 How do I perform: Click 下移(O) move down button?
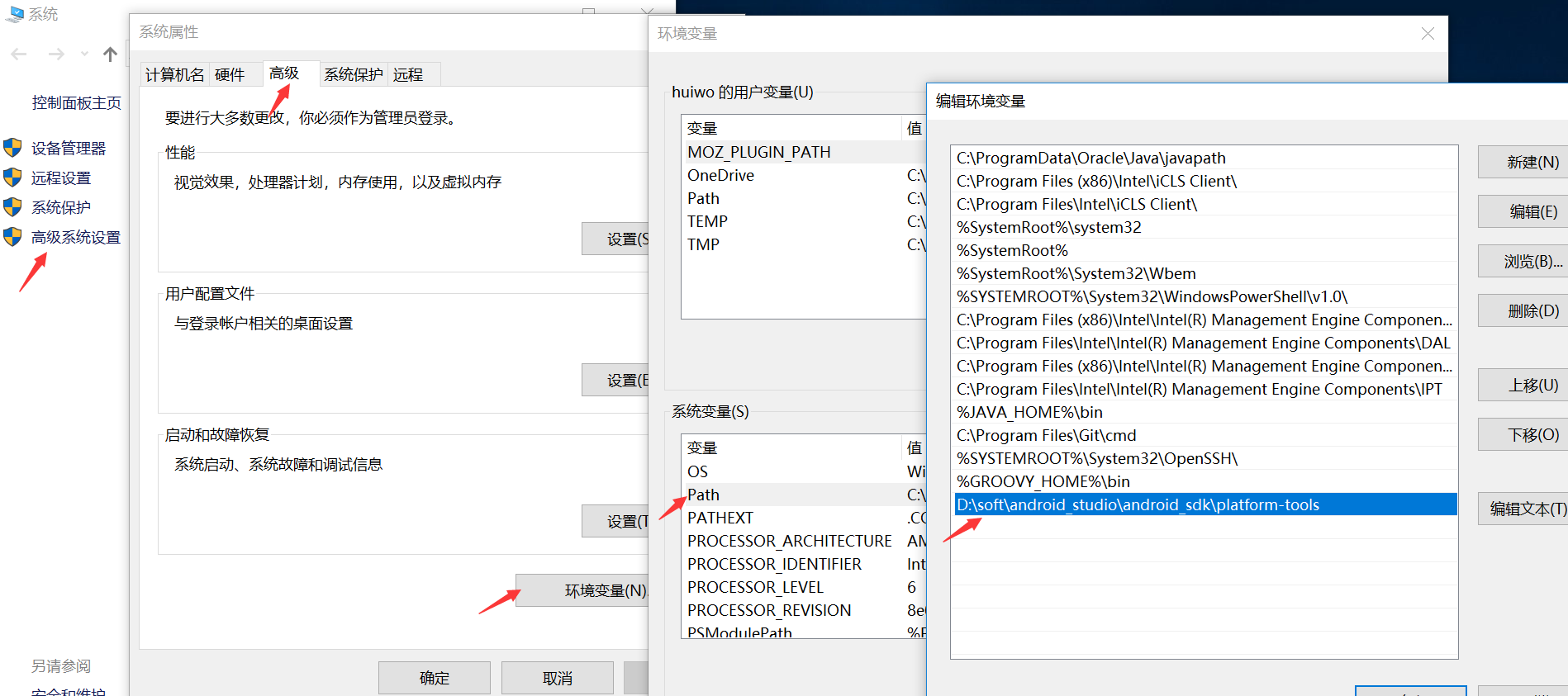point(1523,434)
